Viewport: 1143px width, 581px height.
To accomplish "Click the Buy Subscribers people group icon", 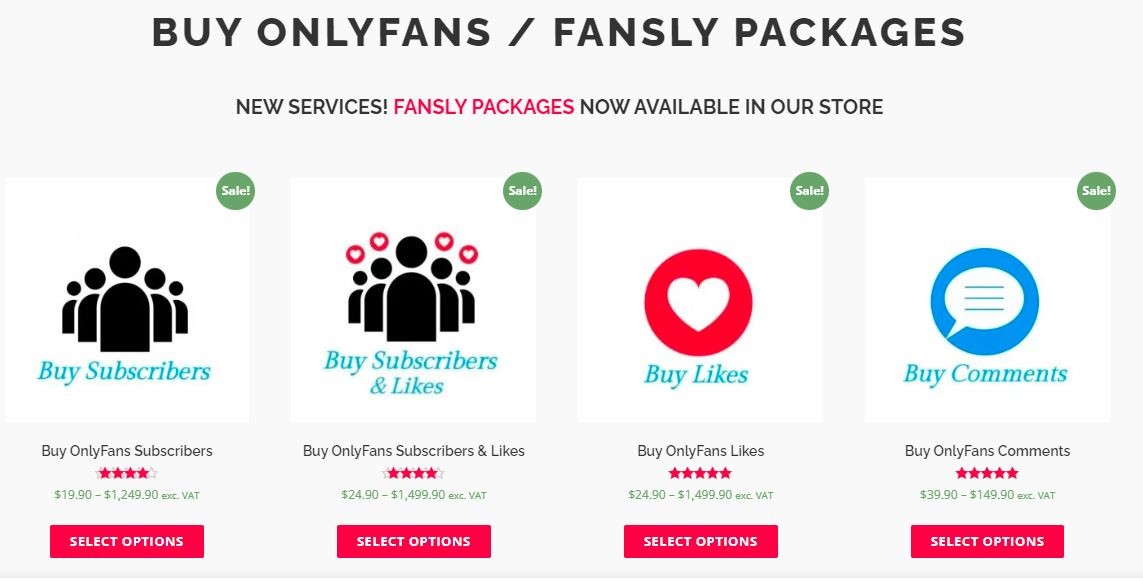I will (125, 294).
